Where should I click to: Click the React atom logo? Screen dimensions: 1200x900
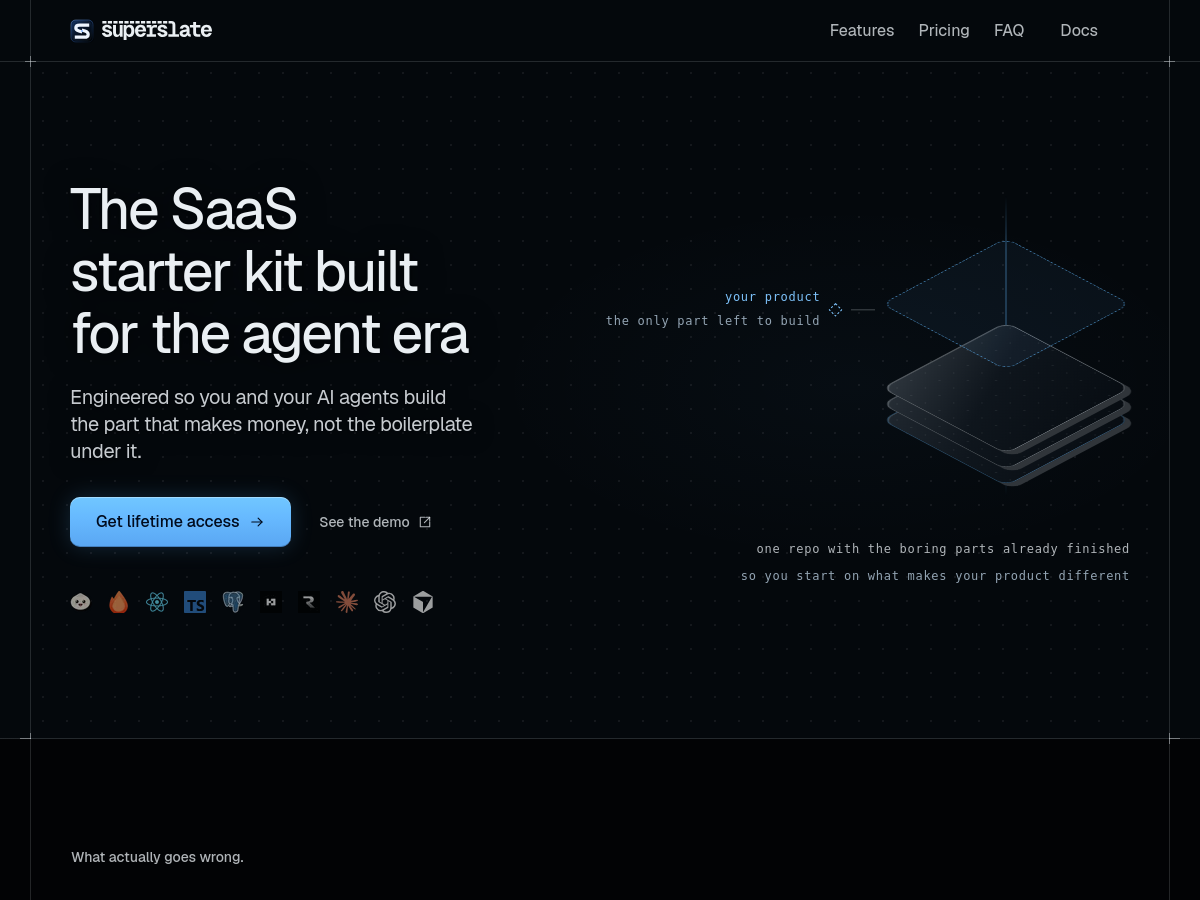[x=157, y=602]
